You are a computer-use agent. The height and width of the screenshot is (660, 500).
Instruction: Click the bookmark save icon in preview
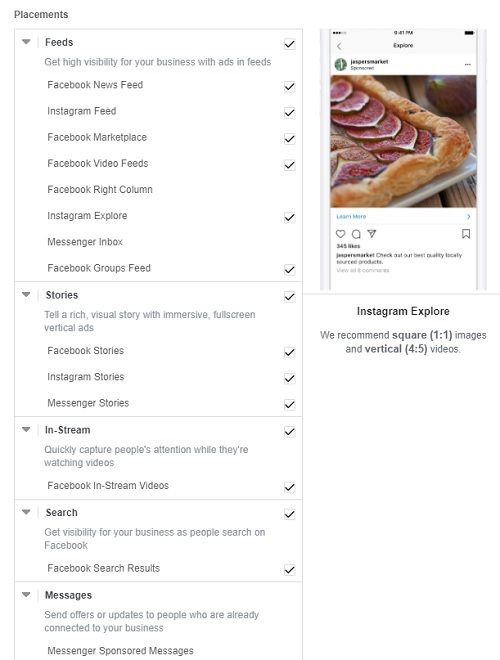466,234
